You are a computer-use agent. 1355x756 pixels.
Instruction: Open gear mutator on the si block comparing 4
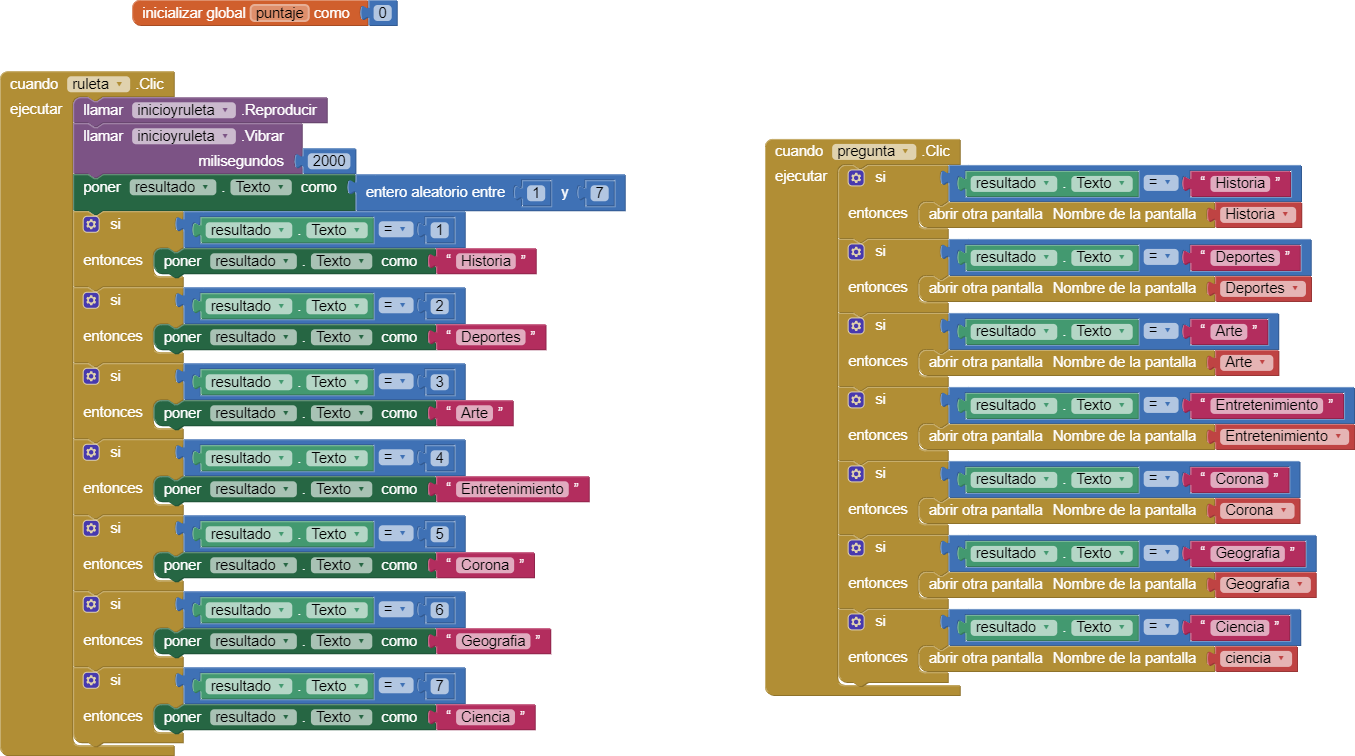[91, 452]
